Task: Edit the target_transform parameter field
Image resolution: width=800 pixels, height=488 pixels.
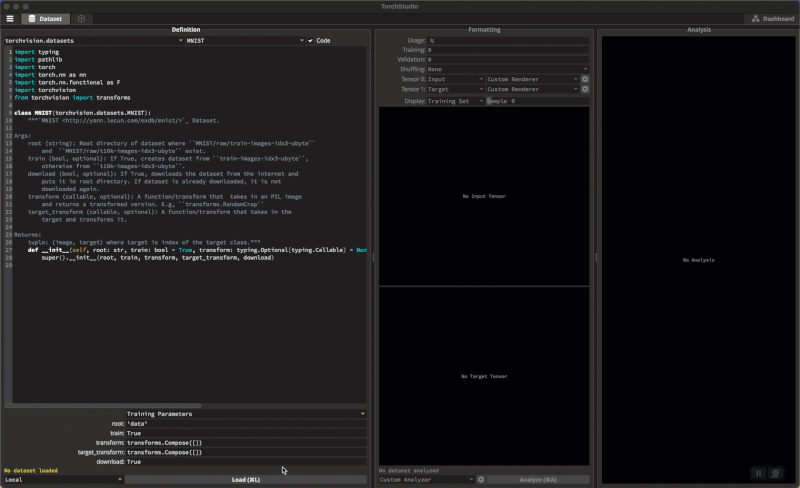Action: click(x=246, y=452)
